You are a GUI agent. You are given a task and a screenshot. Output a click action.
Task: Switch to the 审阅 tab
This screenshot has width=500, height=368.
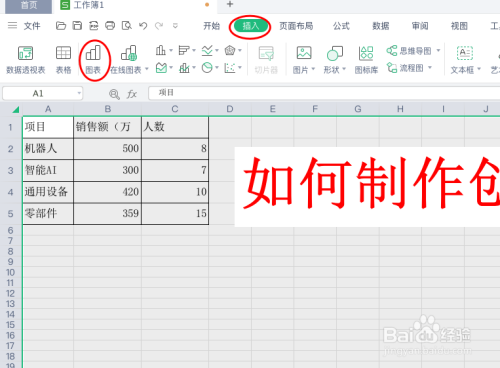coord(420,26)
